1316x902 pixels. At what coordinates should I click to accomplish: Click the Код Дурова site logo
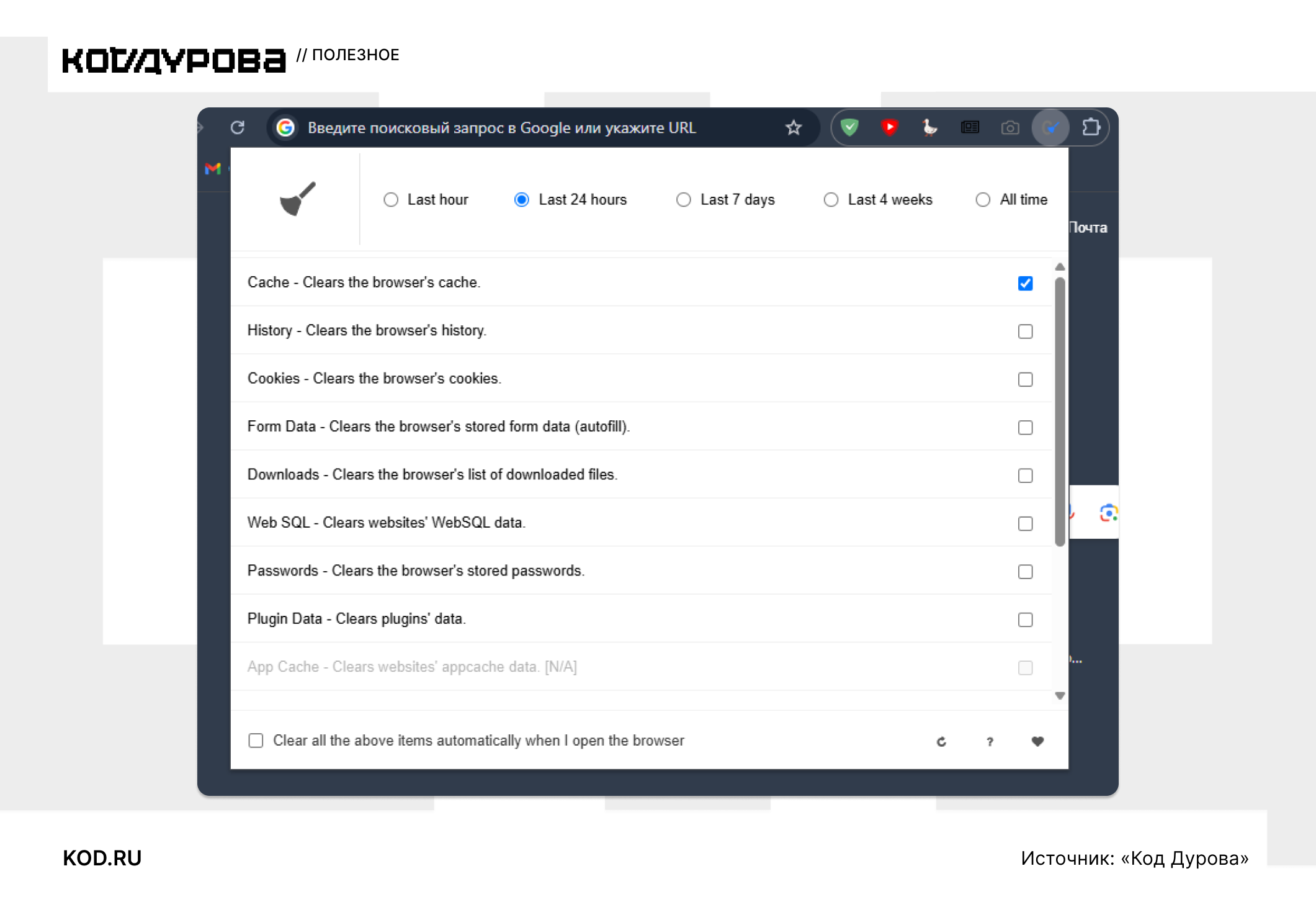[x=174, y=60]
